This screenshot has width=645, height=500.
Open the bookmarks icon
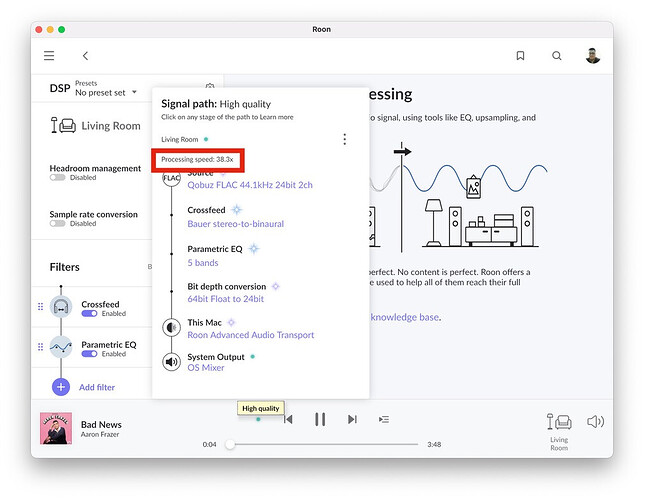click(520, 56)
